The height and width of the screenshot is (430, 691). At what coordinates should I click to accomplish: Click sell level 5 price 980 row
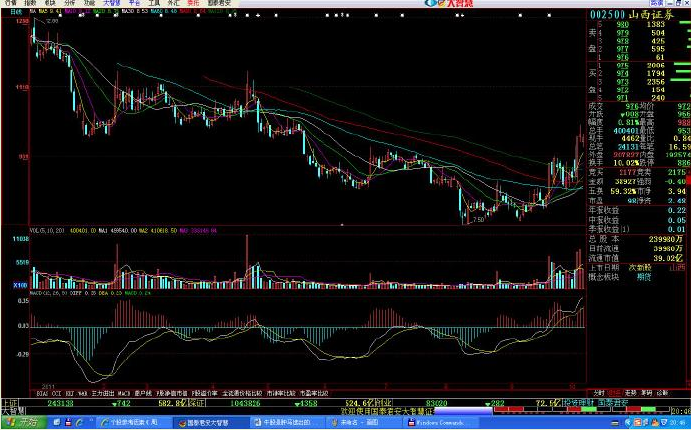[x=631, y=24]
